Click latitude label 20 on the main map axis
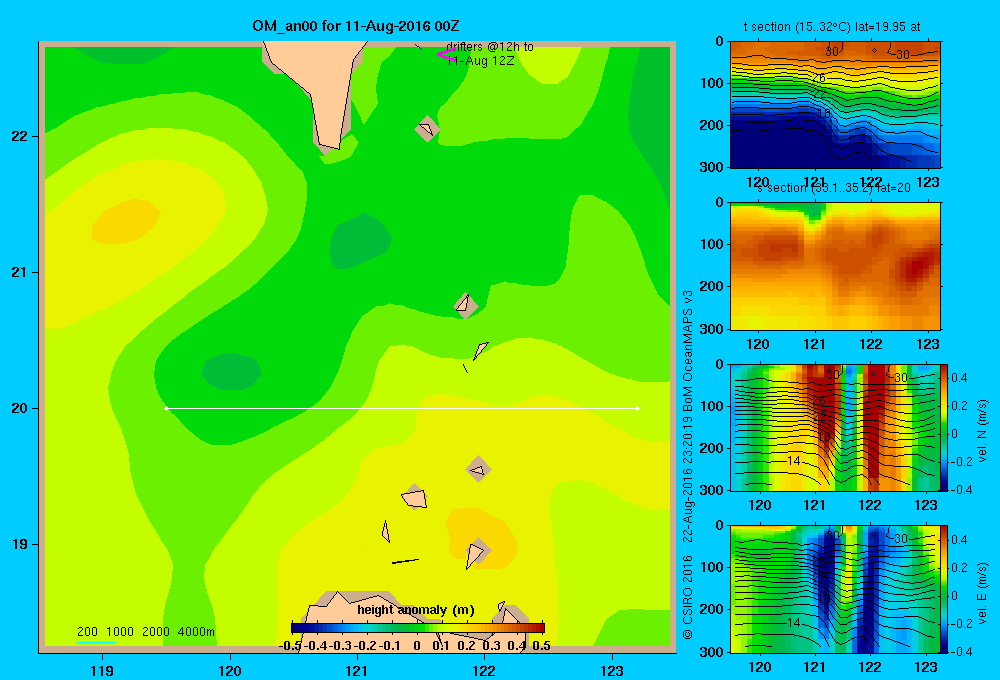The height and width of the screenshot is (680, 1000). (x=19, y=408)
